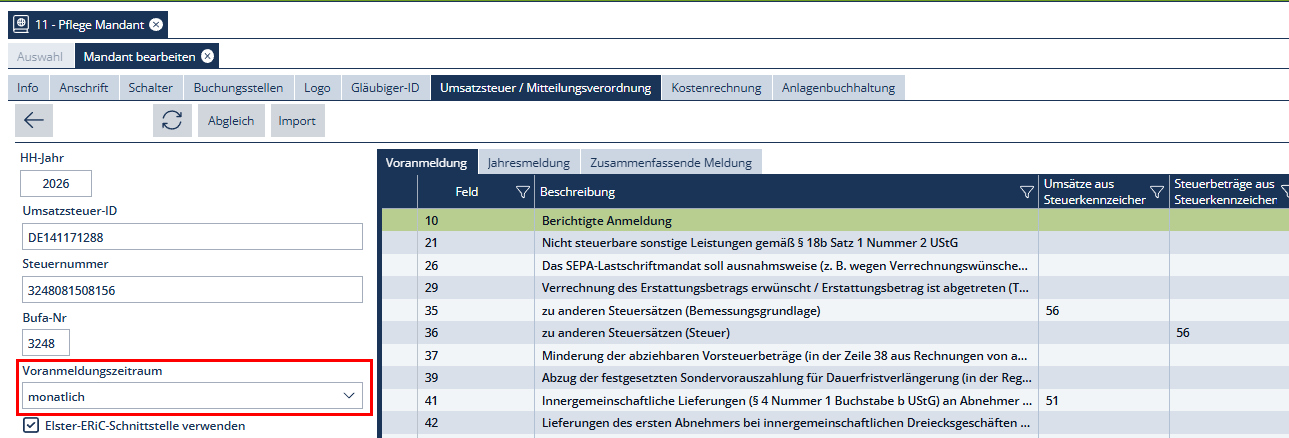The image size is (1289, 438).
Task: Open the Kostenrechnung tab
Action: pyautogui.click(x=716, y=88)
